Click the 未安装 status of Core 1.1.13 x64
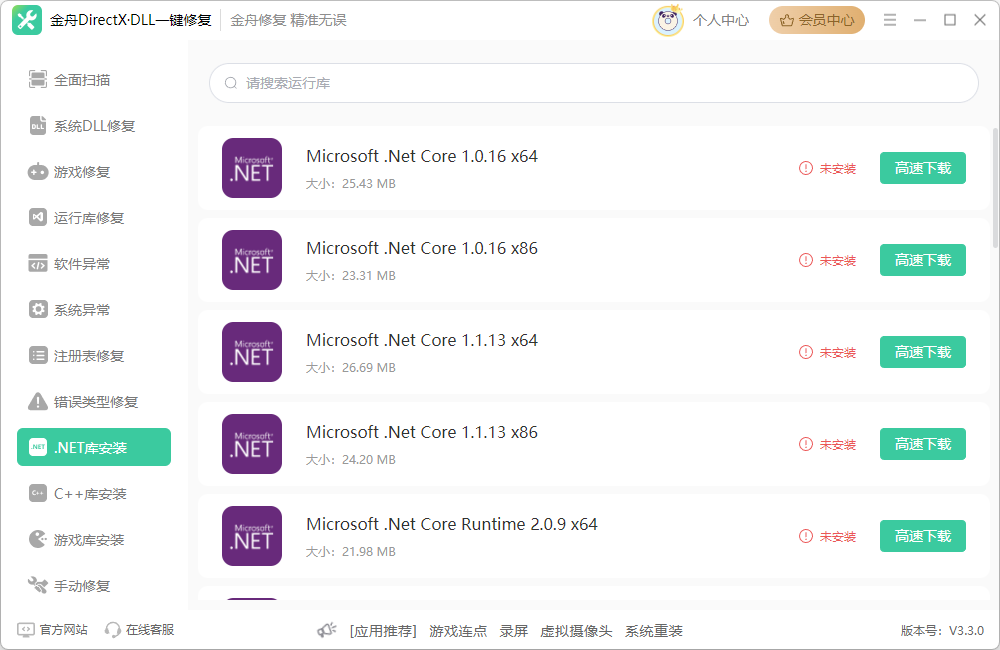1000x650 pixels. 827,352
